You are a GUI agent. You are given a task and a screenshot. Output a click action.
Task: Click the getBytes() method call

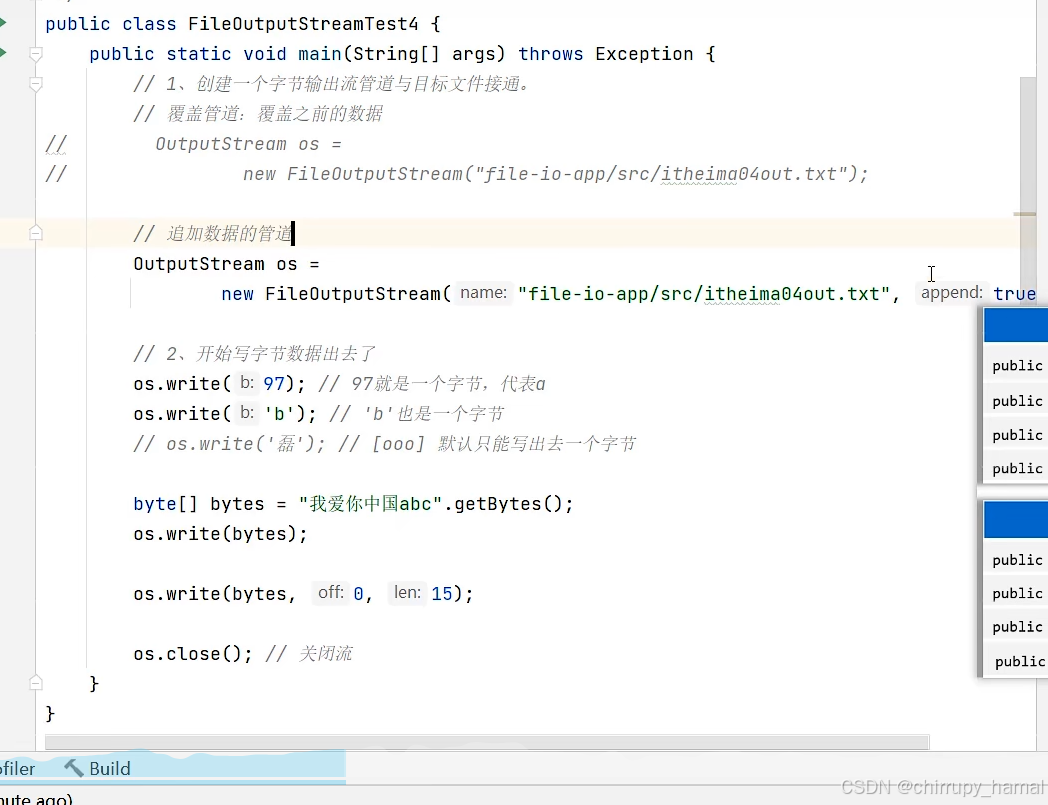(510, 504)
